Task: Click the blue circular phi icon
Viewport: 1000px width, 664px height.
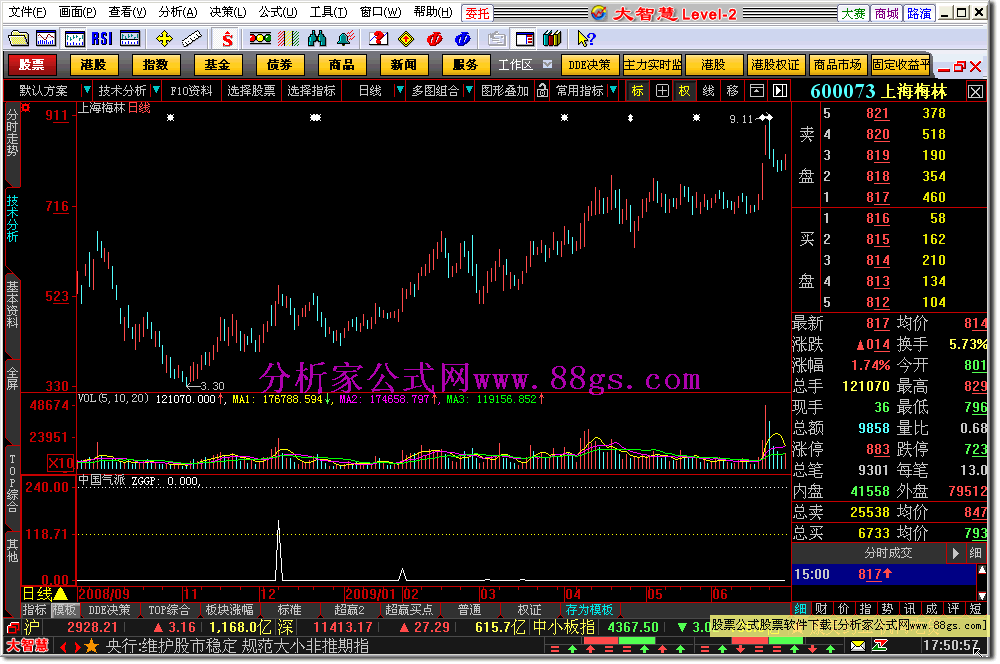Action: 463,39
